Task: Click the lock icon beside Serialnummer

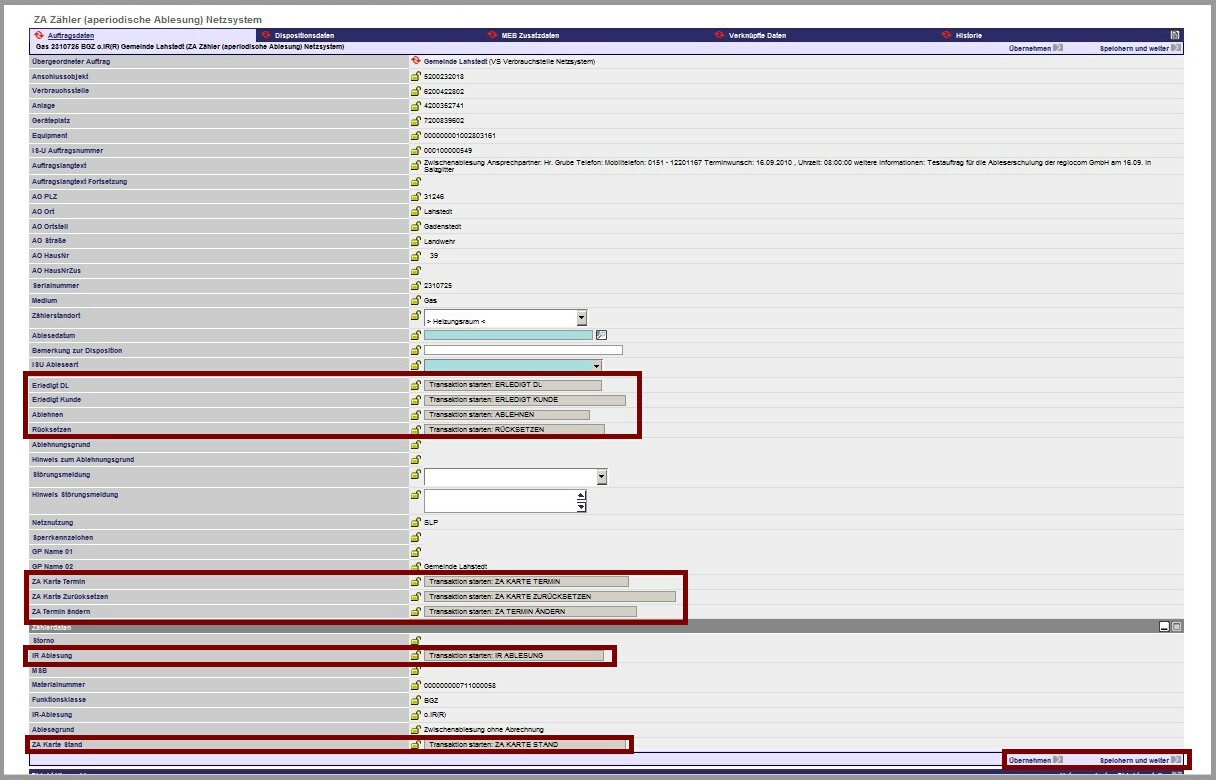Action: coord(415,285)
